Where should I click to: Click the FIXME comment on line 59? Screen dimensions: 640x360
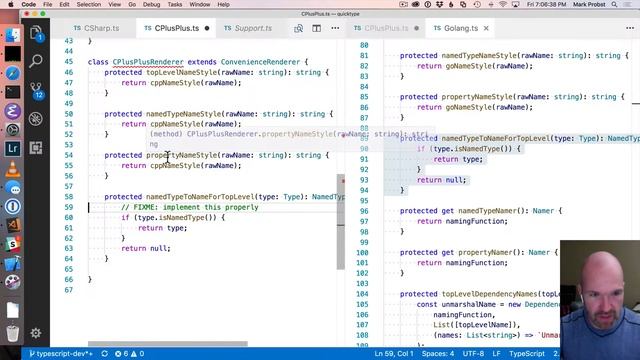[190, 207]
